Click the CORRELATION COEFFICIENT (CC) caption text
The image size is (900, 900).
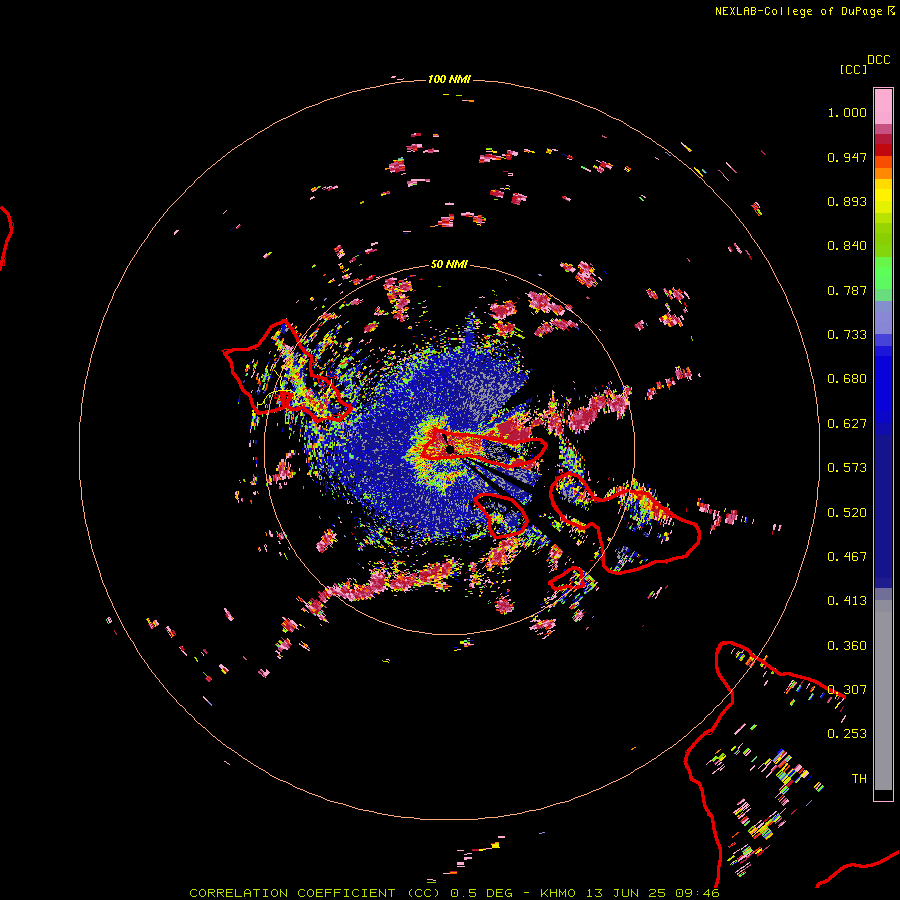pyautogui.click(x=314, y=893)
